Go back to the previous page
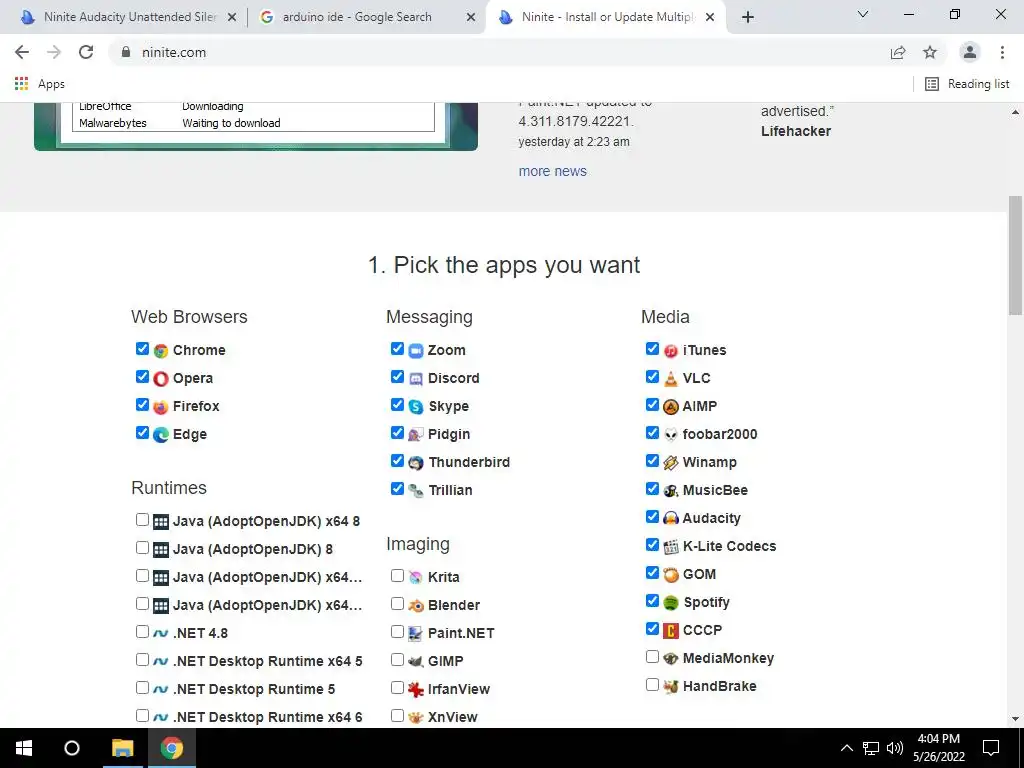Image resolution: width=1024 pixels, height=768 pixels. coord(22,52)
